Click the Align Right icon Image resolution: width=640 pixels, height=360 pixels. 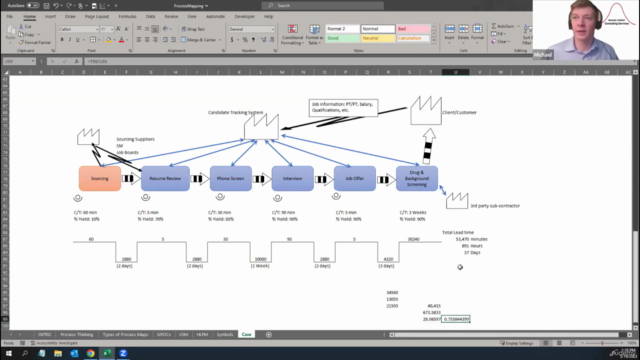(155, 40)
